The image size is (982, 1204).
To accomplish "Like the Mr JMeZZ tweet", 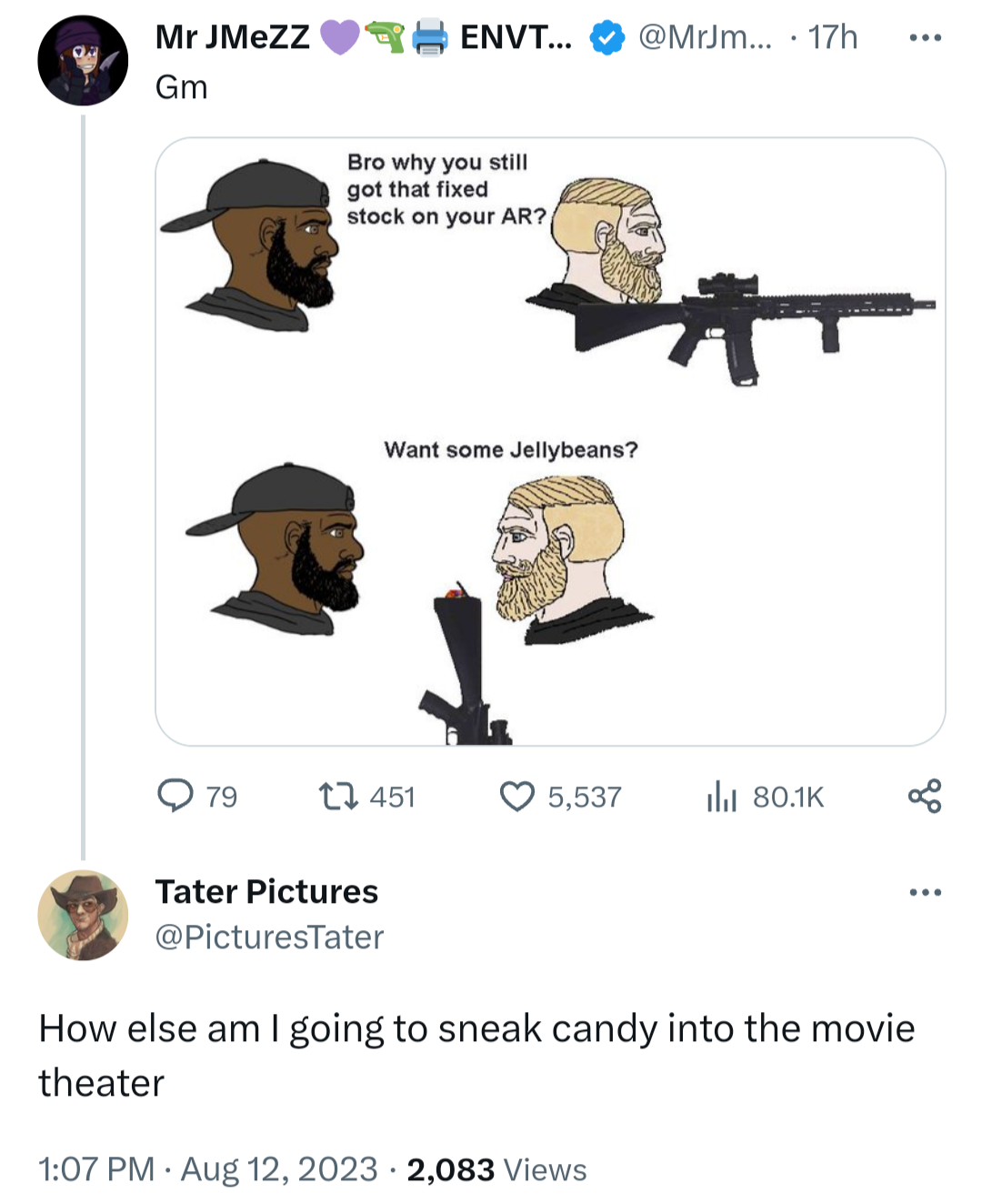I will pyautogui.click(x=517, y=797).
